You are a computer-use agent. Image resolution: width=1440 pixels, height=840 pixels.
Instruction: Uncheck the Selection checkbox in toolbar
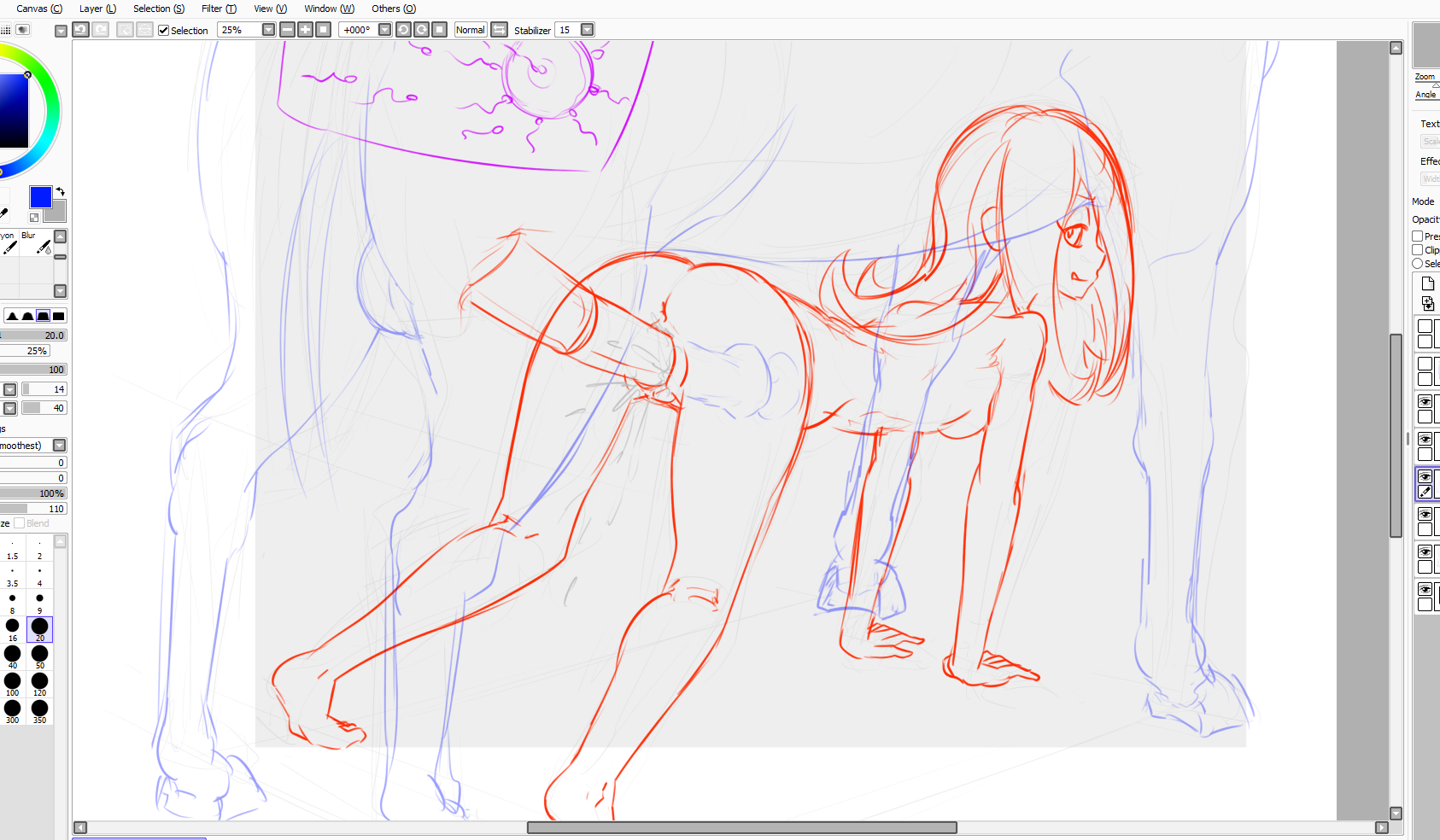click(x=164, y=31)
